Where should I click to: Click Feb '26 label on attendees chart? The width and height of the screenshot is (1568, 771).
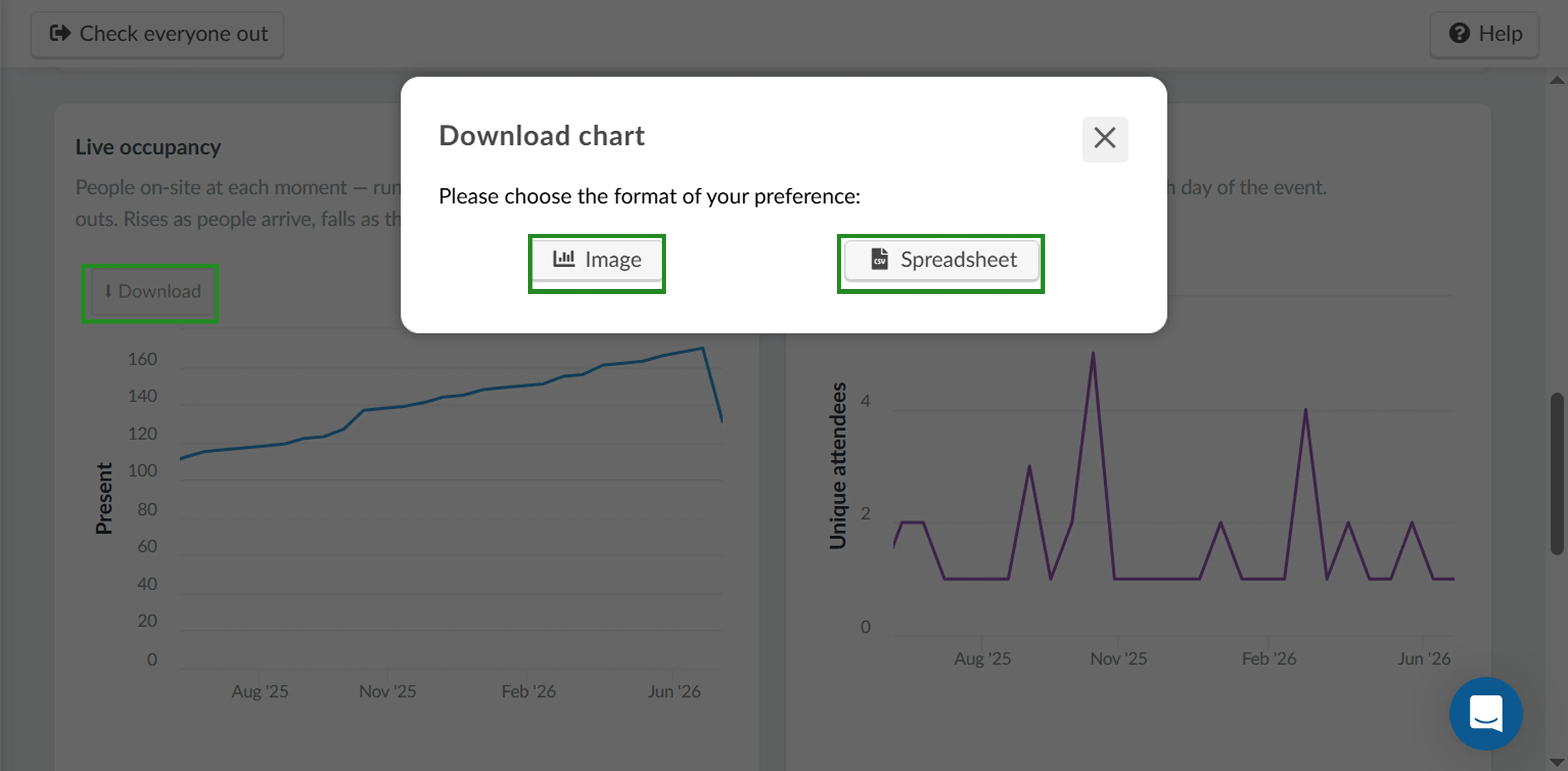(x=1269, y=659)
